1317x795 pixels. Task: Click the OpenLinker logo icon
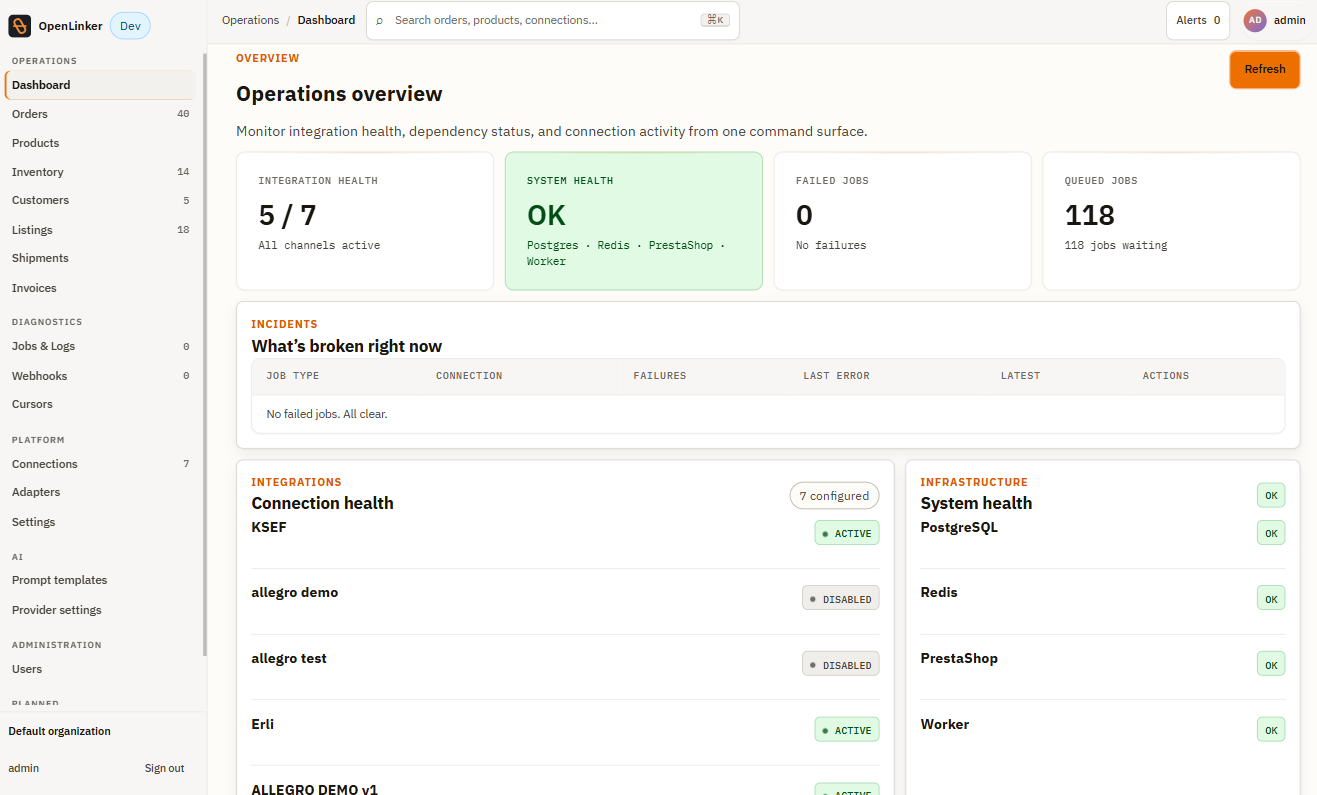(20, 26)
